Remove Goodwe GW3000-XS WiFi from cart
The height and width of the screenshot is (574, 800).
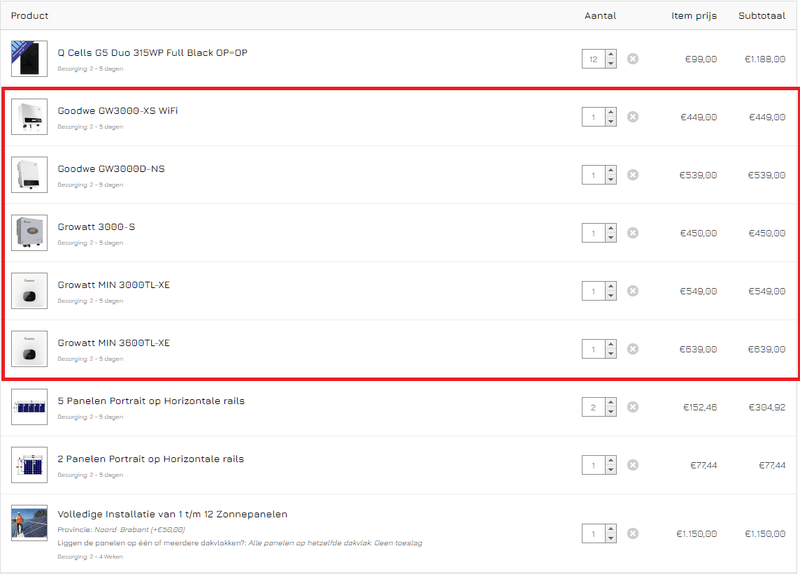pos(633,117)
